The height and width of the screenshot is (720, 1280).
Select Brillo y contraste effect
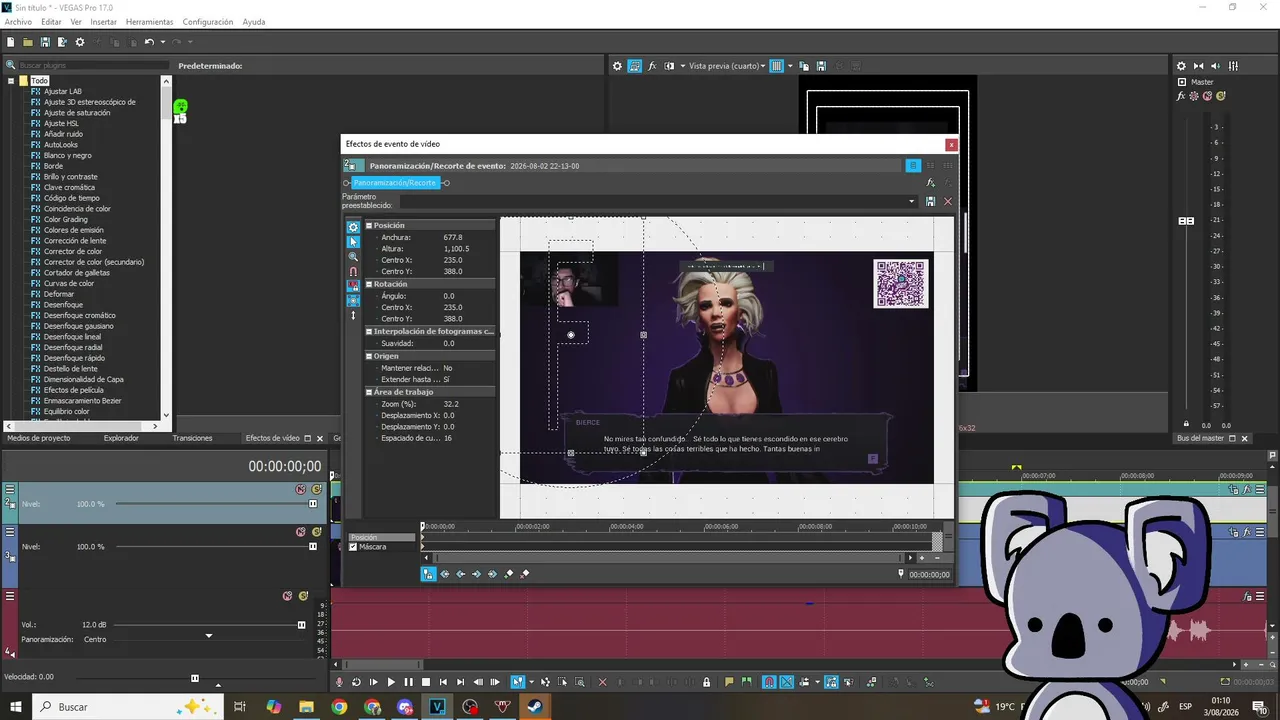(x=70, y=177)
